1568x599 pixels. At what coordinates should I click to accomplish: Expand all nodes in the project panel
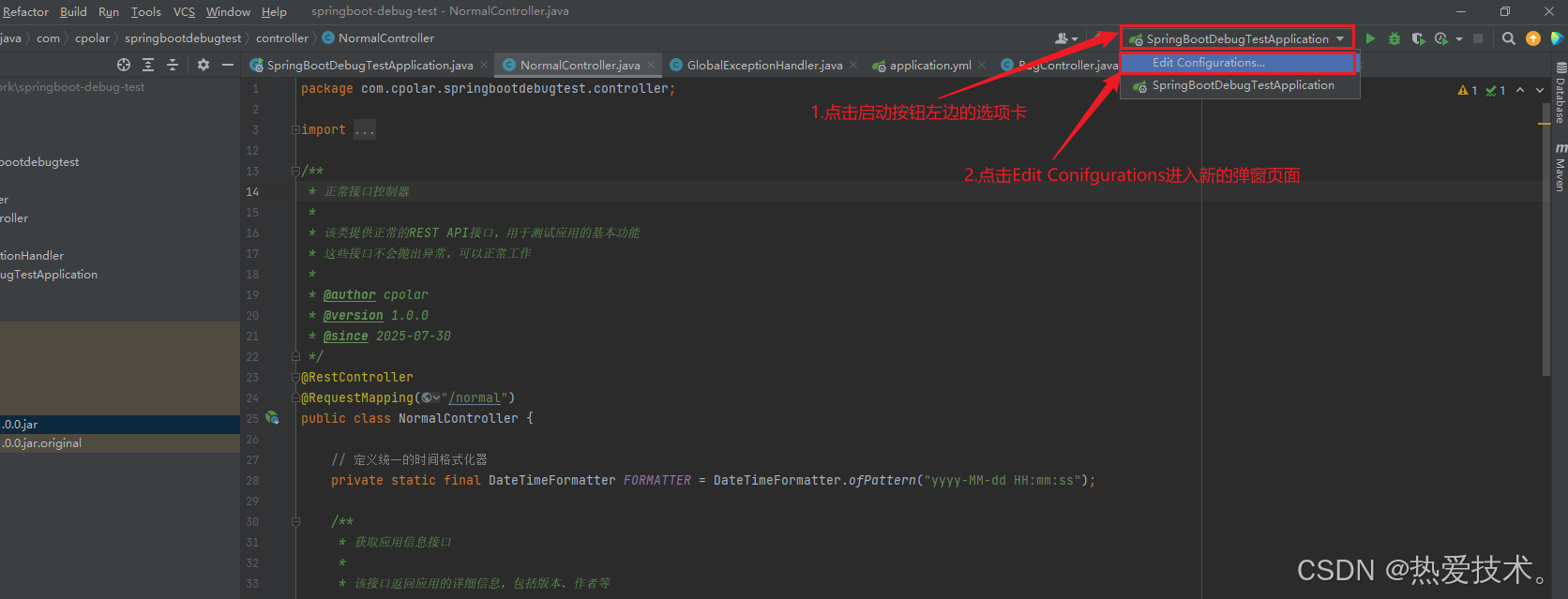pyautogui.click(x=148, y=65)
